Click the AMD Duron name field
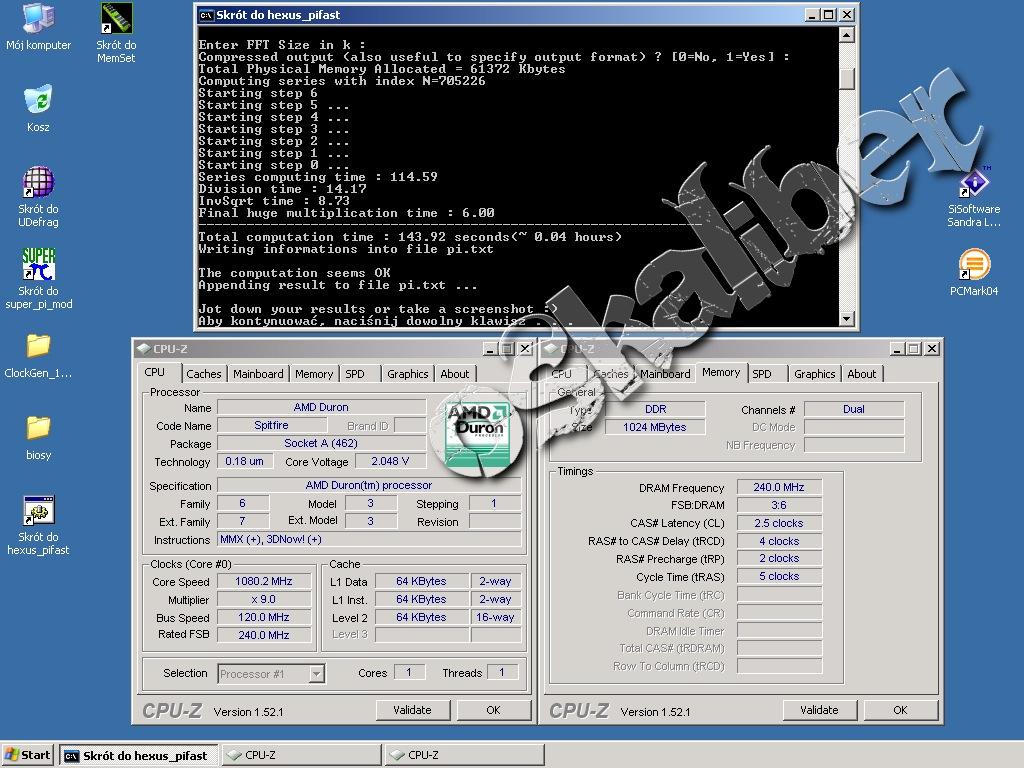The image size is (1024, 768). tap(321, 407)
